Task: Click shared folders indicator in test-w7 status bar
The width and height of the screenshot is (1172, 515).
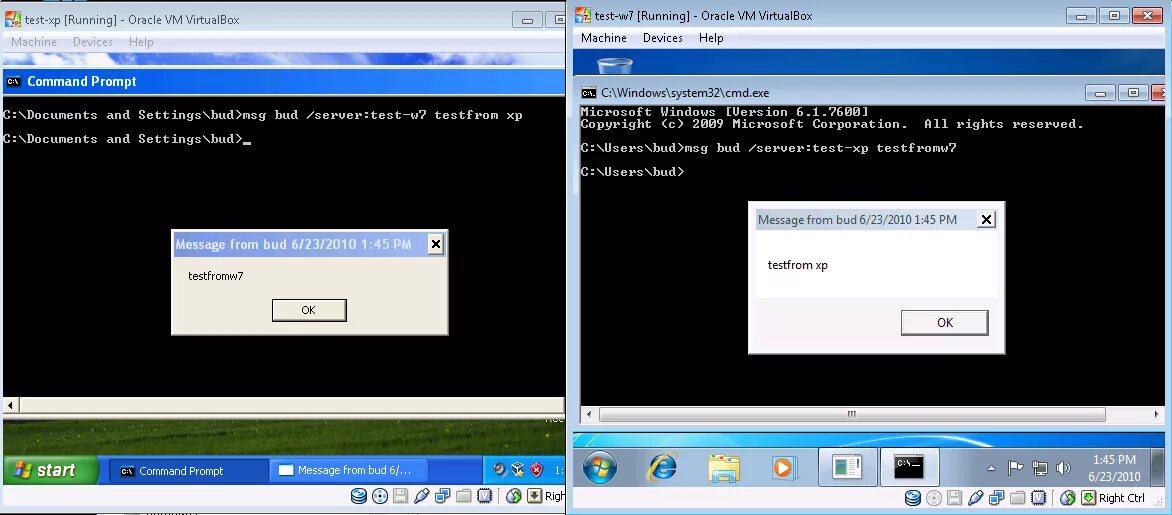Action: click(1017, 499)
